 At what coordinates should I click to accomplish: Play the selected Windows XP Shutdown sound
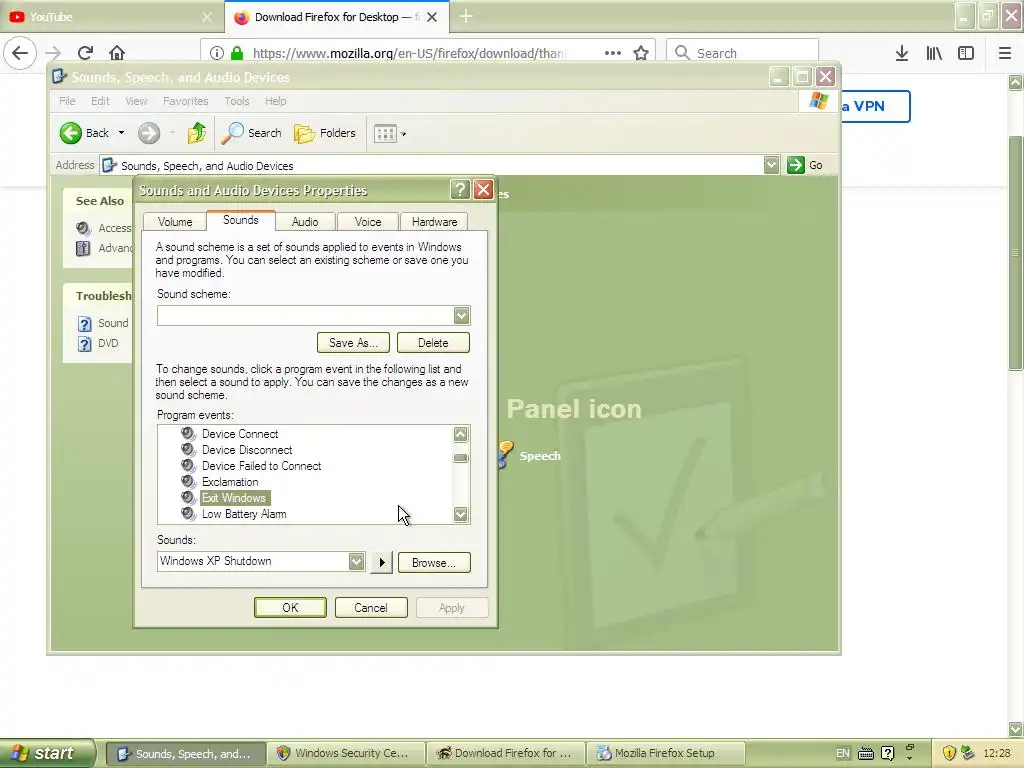(x=381, y=562)
